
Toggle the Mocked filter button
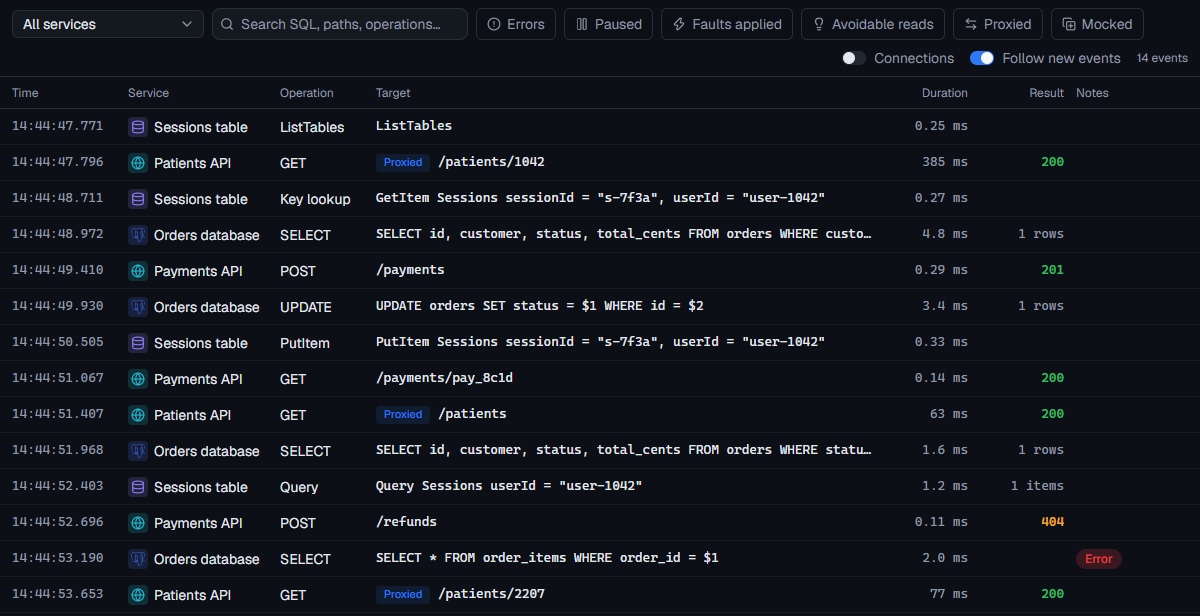1097,24
